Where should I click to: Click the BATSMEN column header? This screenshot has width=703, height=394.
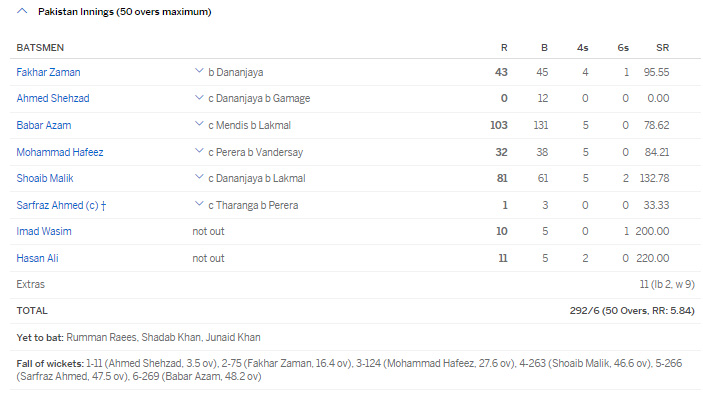40,48
